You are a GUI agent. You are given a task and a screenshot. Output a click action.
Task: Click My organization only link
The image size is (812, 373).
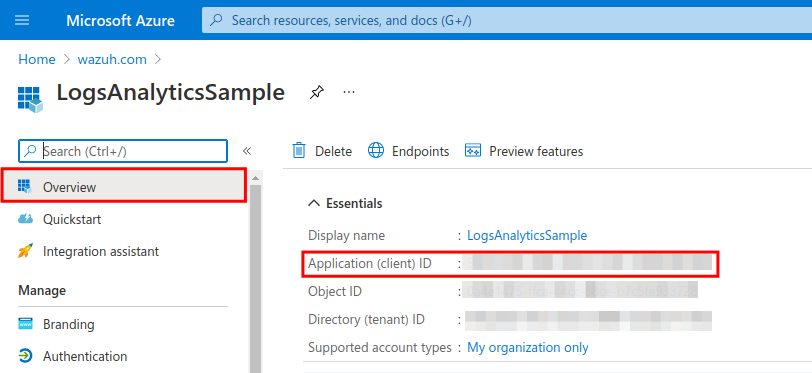pos(528,348)
